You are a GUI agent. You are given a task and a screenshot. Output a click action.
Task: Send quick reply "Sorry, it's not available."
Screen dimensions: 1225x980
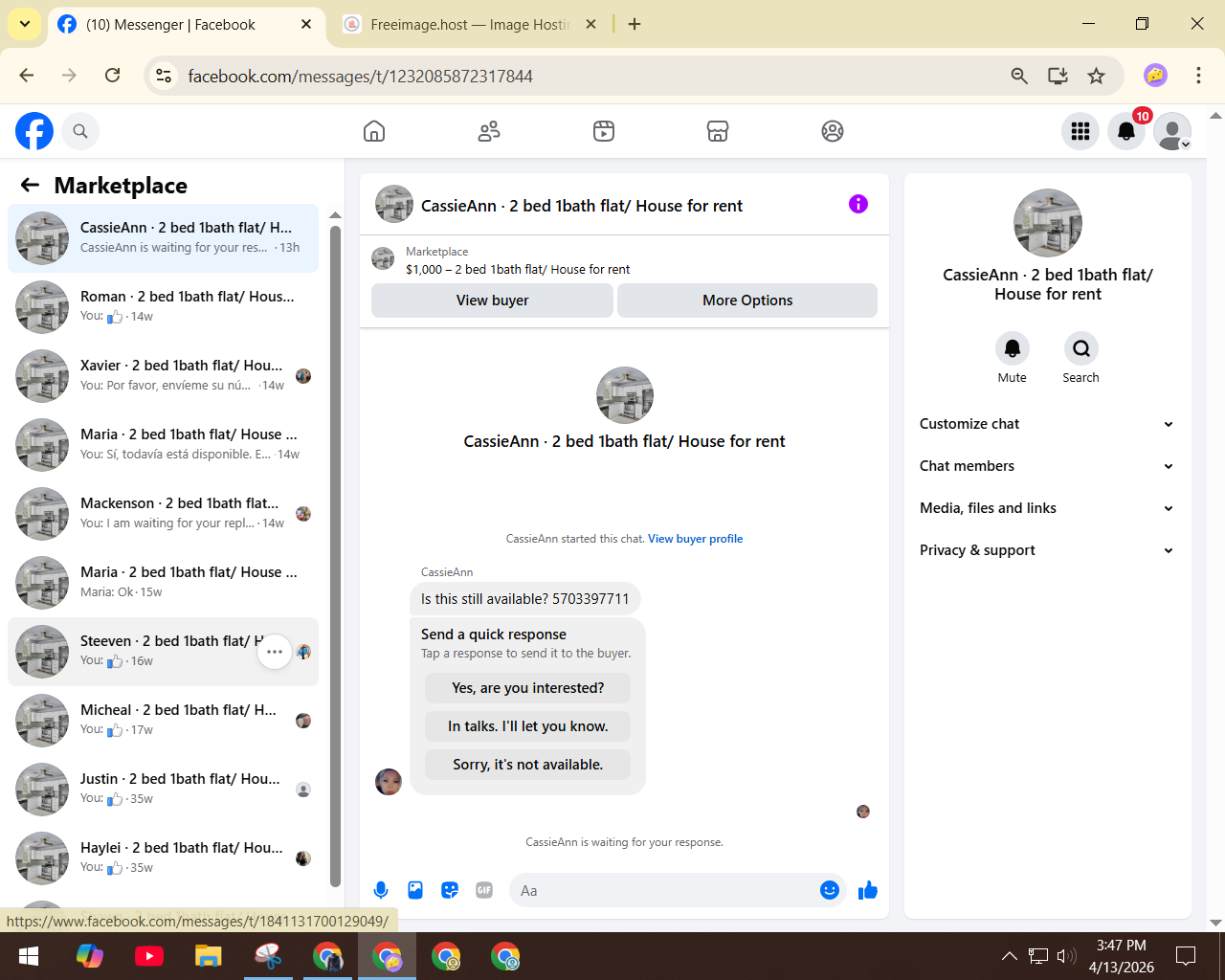528,765
